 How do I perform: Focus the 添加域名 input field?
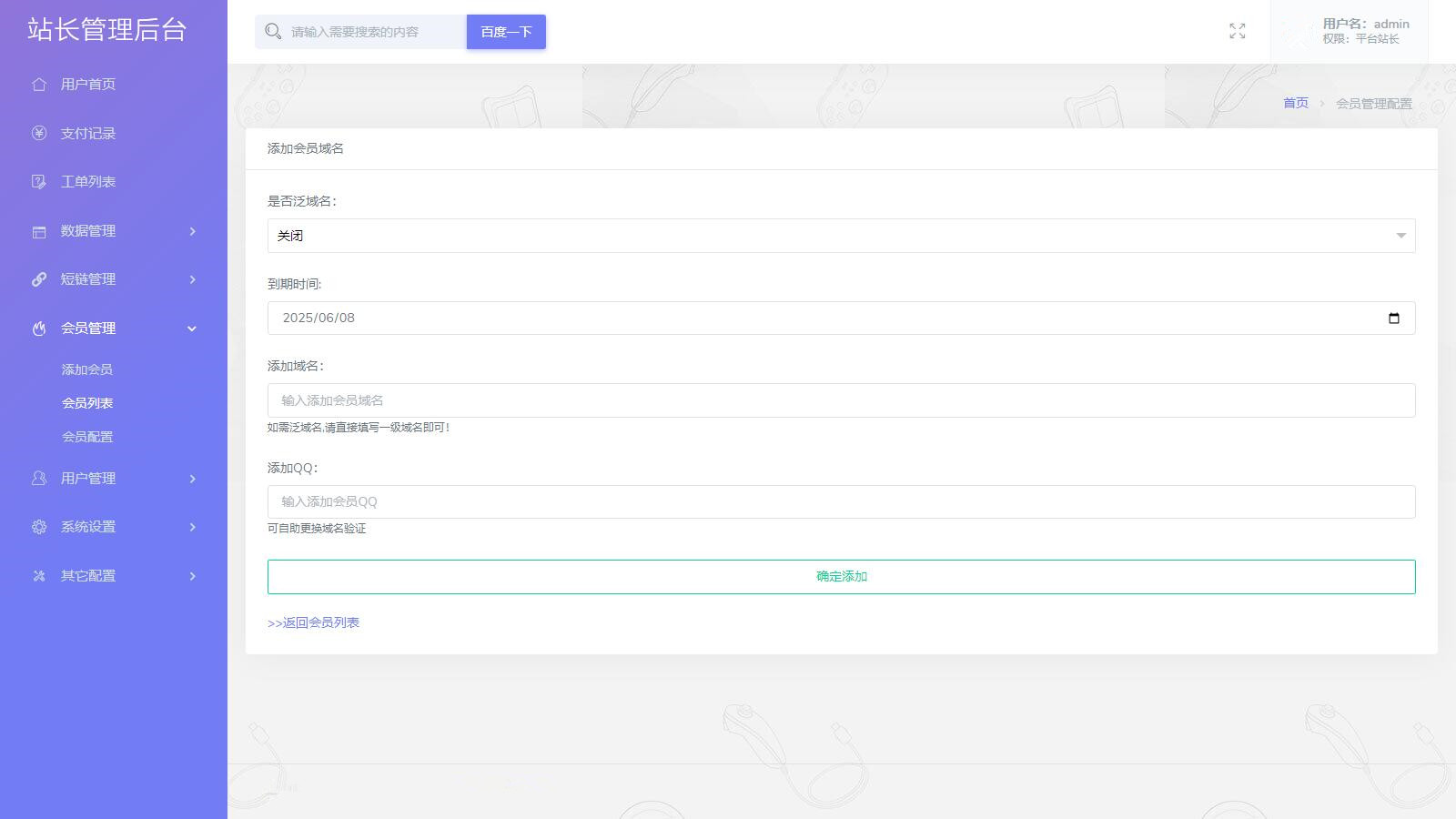click(x=841, y=400)
